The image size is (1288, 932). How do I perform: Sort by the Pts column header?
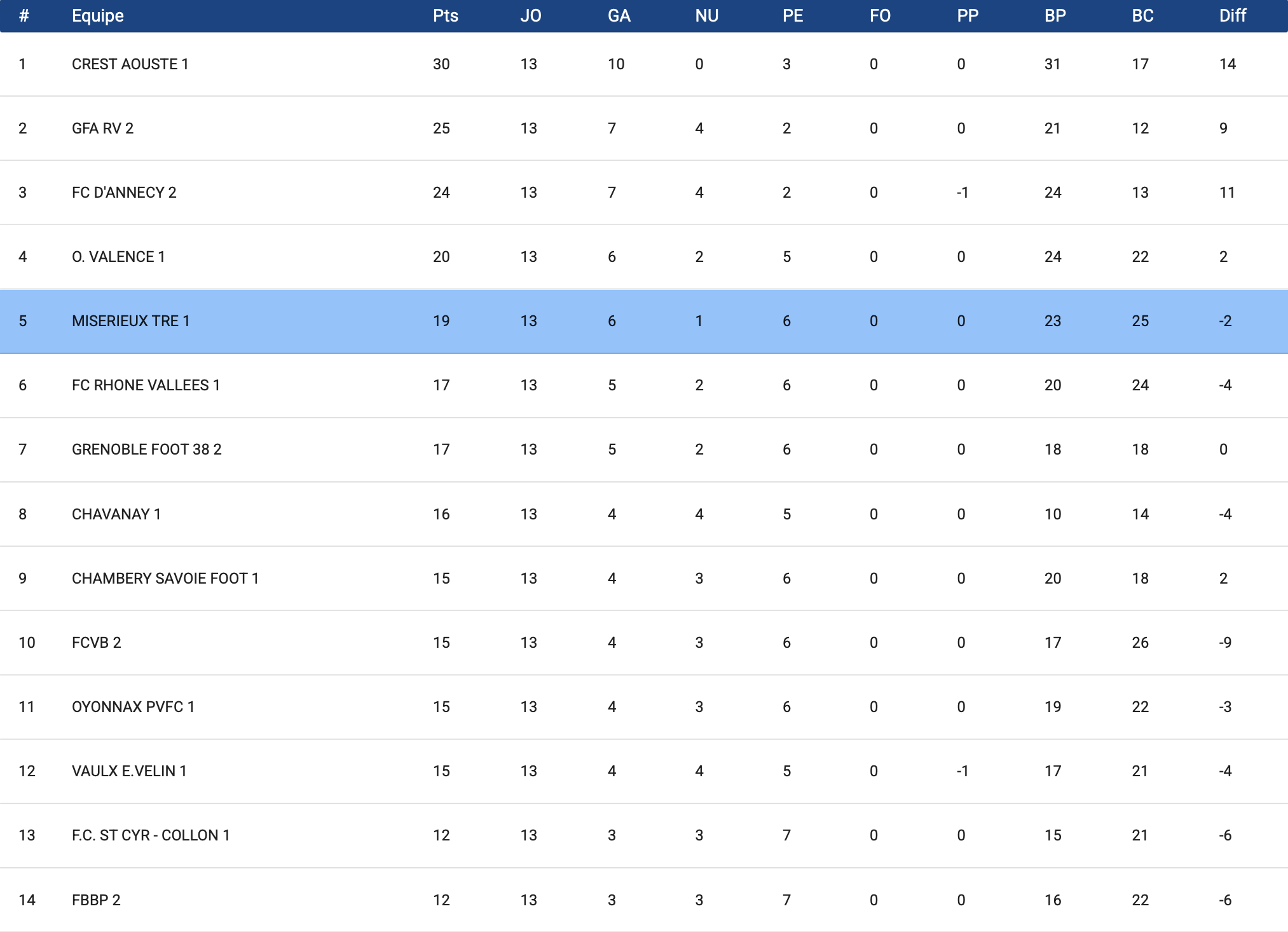[x=445, y=16]
